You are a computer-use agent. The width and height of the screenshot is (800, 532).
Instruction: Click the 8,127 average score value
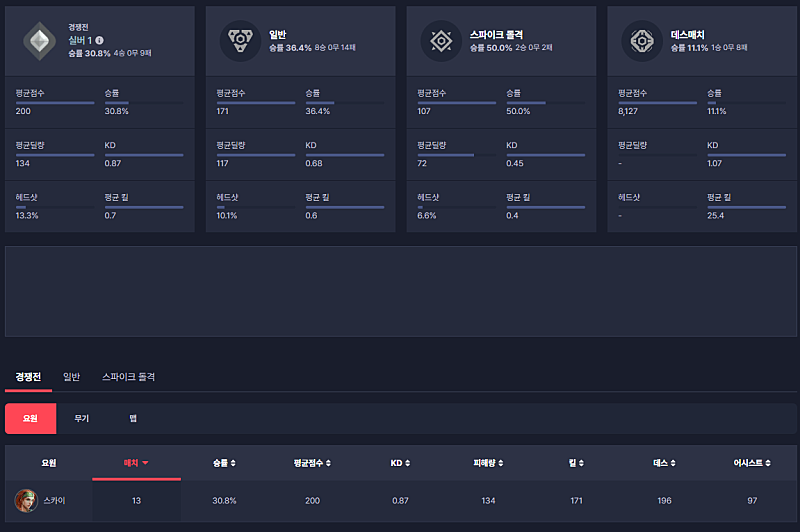pos(628,111)
